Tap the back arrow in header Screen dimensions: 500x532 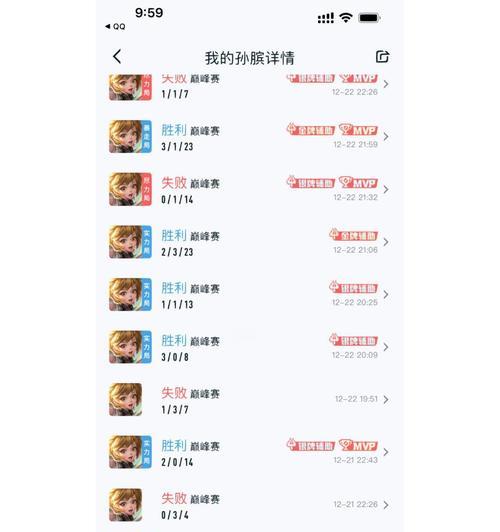[x=117, y=57]
